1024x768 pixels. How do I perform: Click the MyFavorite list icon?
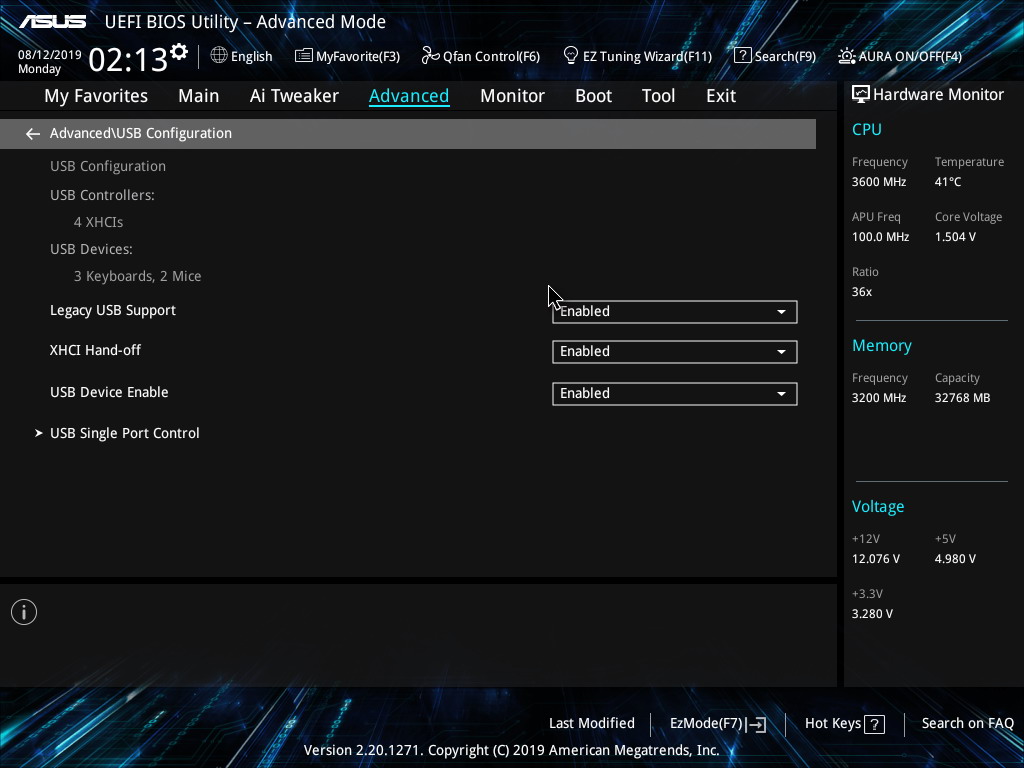coord(304,56)
